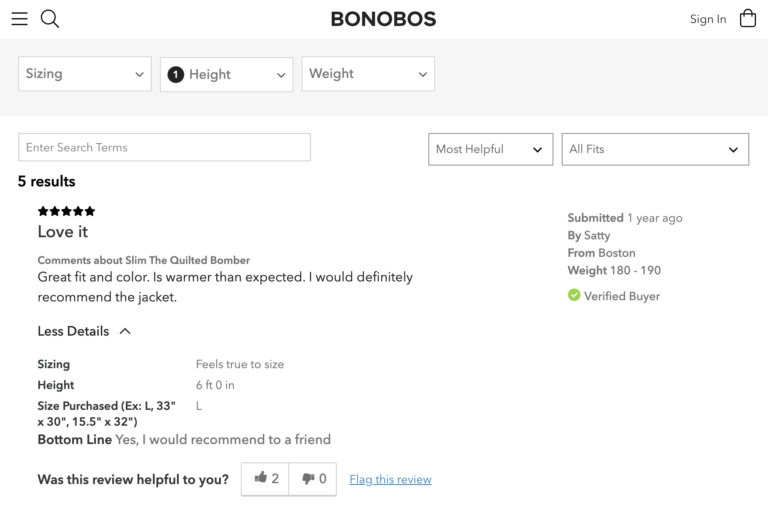Focus the Enter Search Terms field
Screen dimensions: 768x517
[x=164, y=148]
